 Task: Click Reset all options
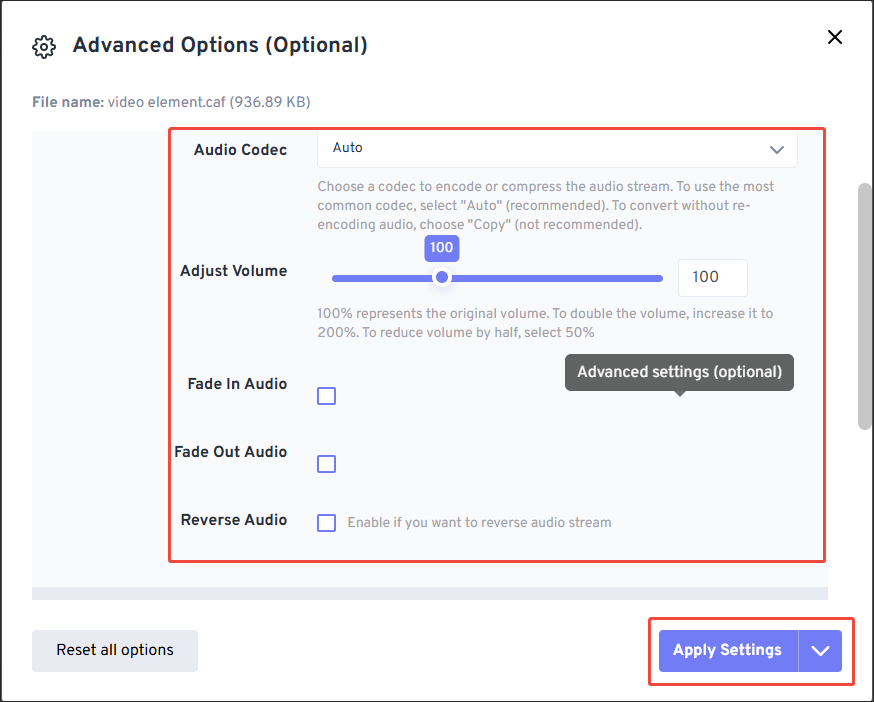point(114,650)
